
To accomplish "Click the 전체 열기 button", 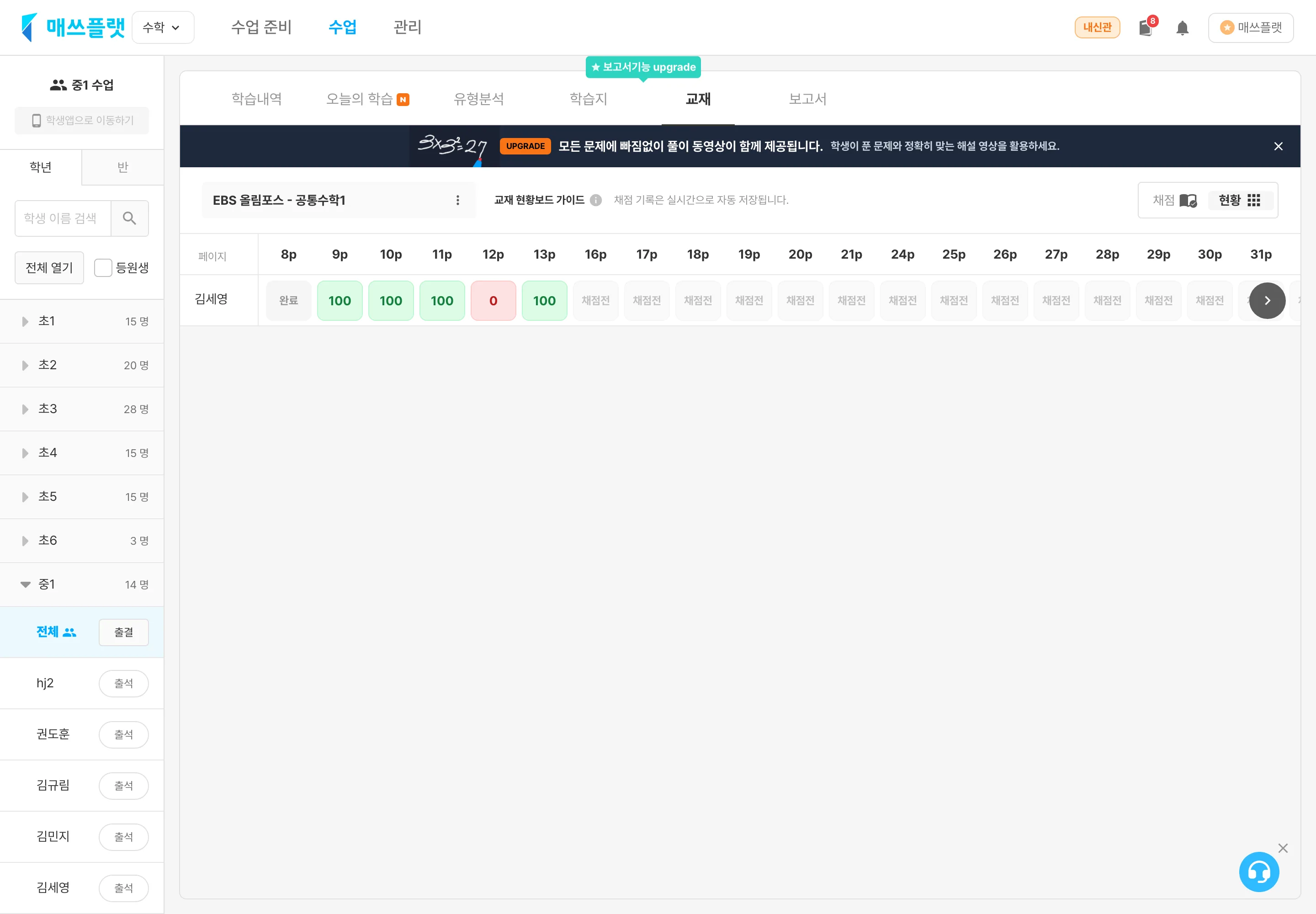I will [x=49, y=267].
